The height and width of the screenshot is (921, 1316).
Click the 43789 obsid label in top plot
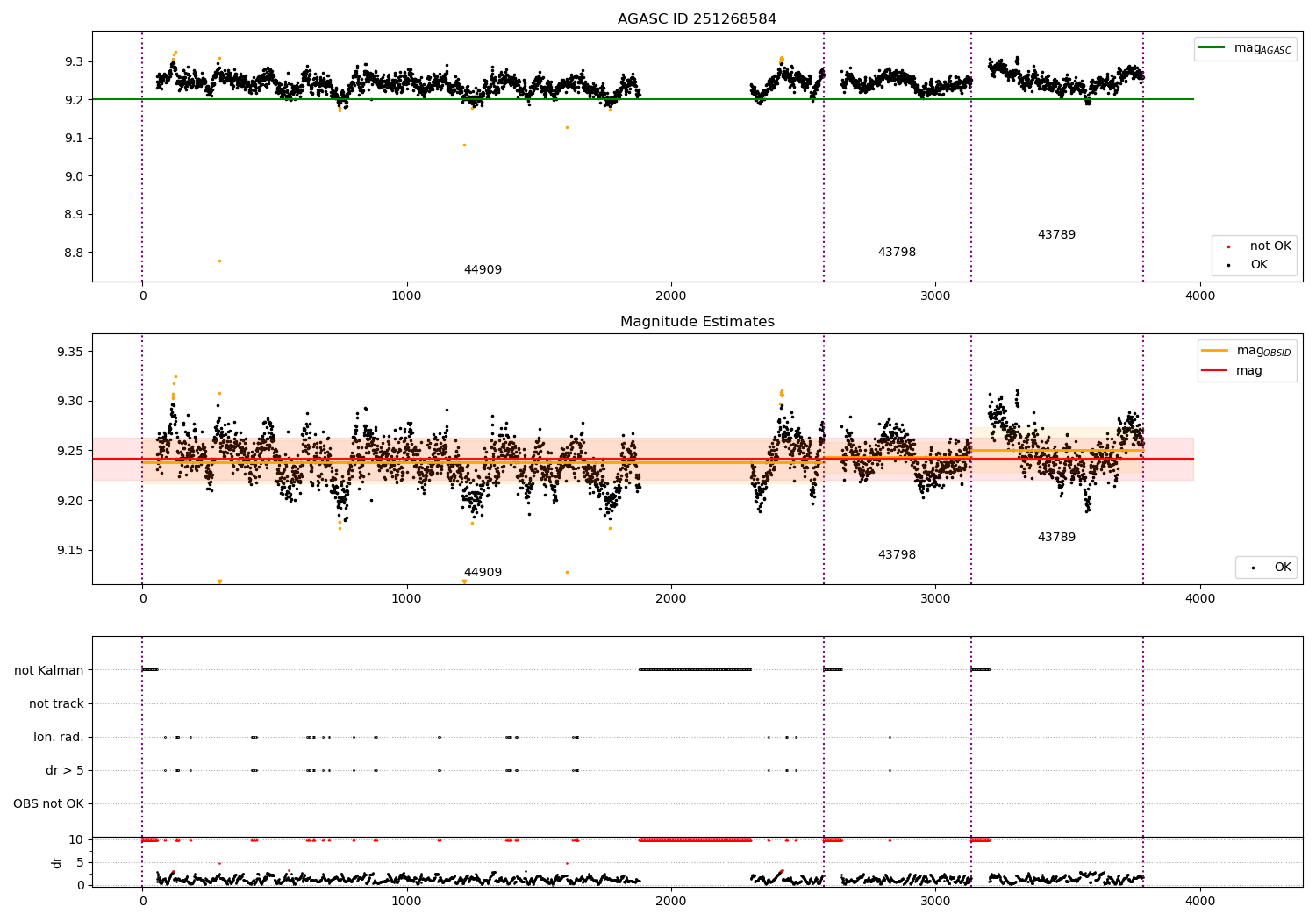coord(1056,235)
